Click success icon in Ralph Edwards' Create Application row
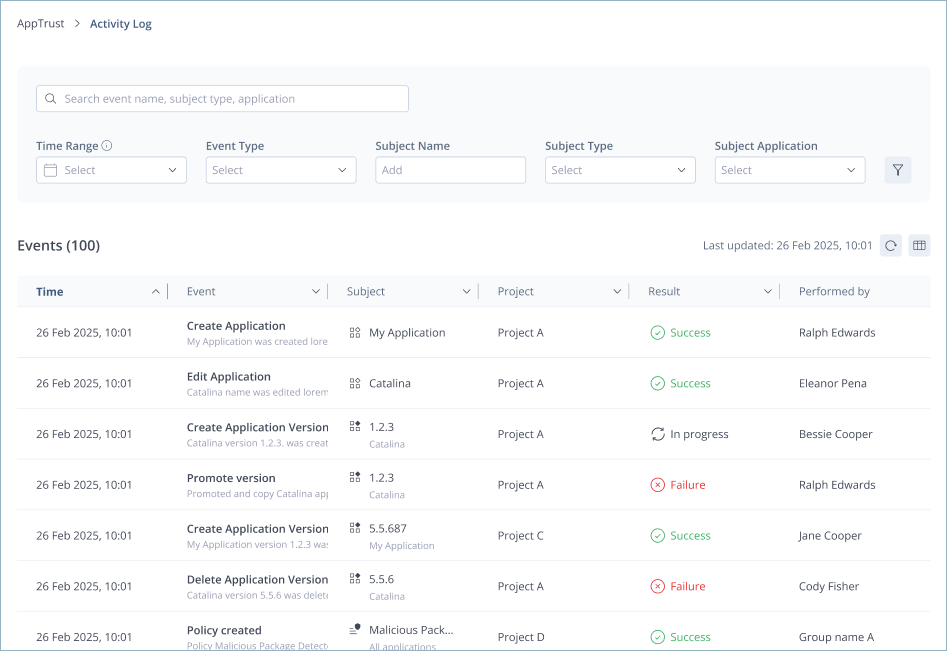The width and height of the screenshot is (947, 651). [x=657, y=333]
